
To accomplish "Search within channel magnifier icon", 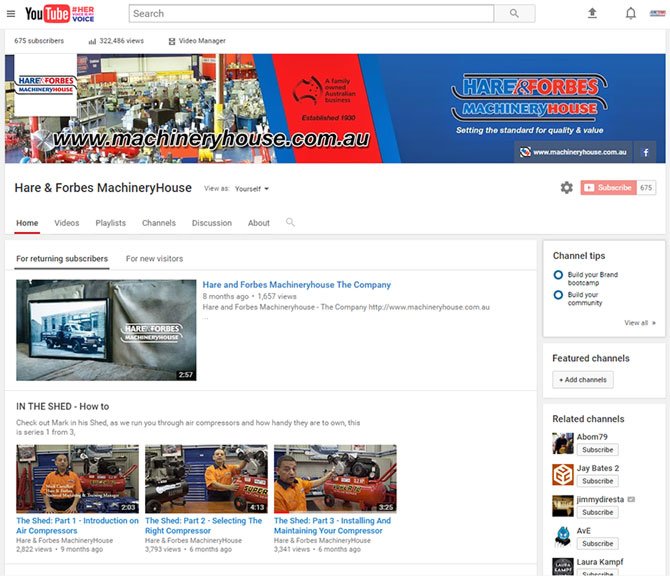I will pos(290,222).
